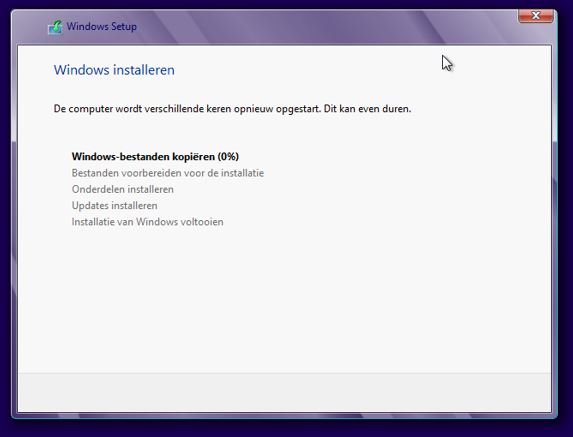This screenshot has height=437, width=573.
Task: Select 'Bestanden voorbereiden voor de installatie' step
Action: [x=168, y=173]
